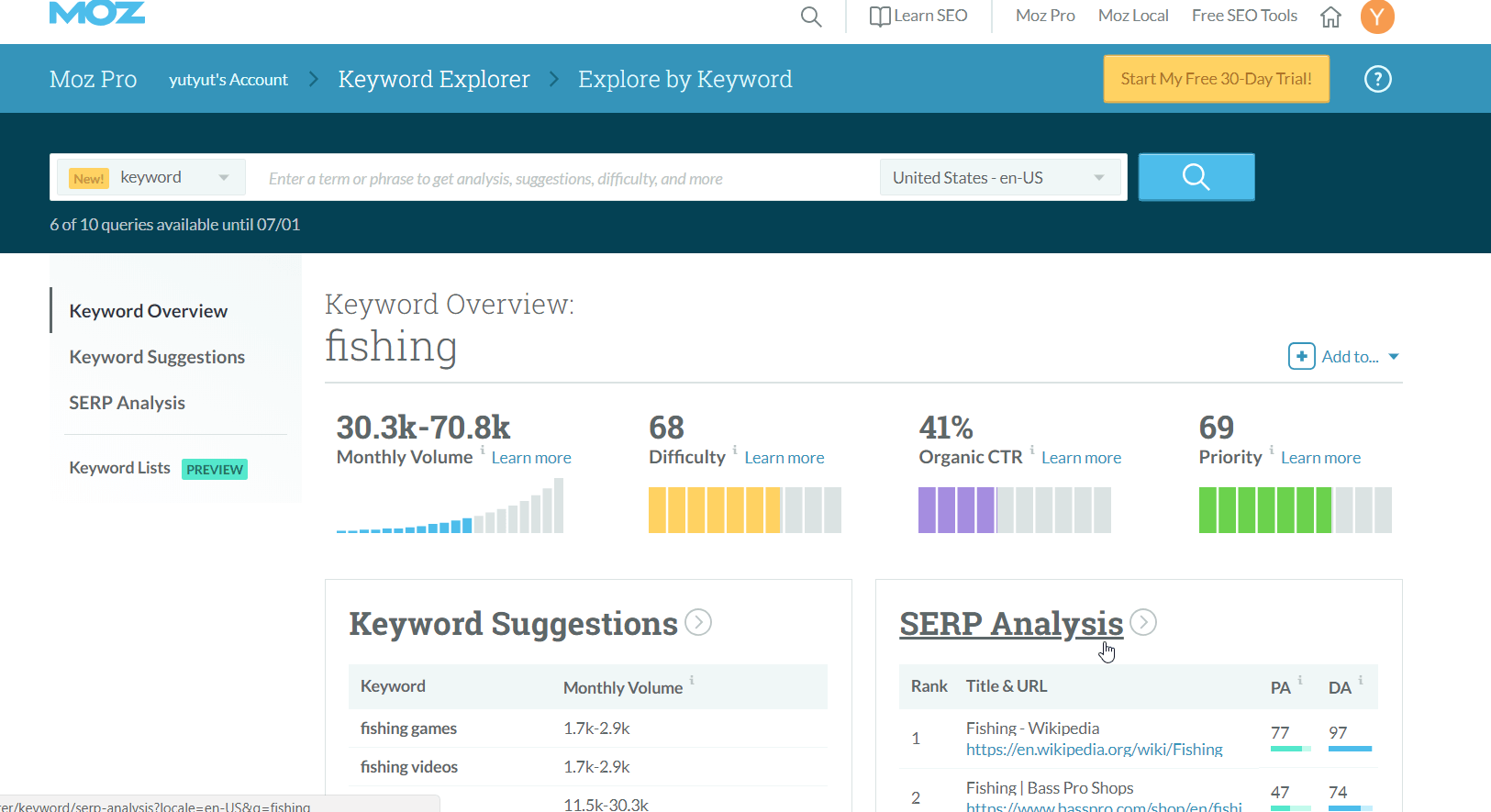1491x812 pixels.
Task: Click the help question mark icon
Action: (1377, 80)
